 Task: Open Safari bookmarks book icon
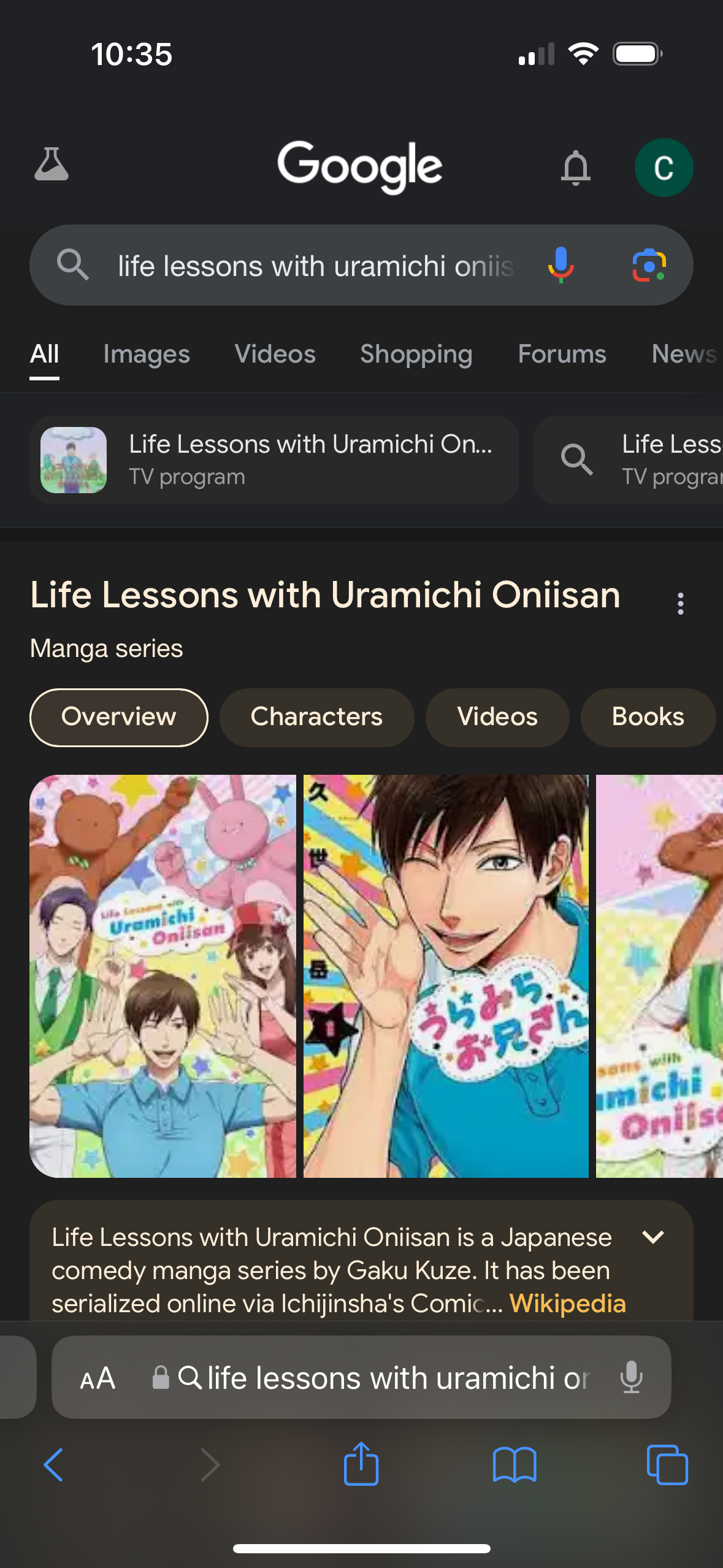click(x=515, y=1465)
